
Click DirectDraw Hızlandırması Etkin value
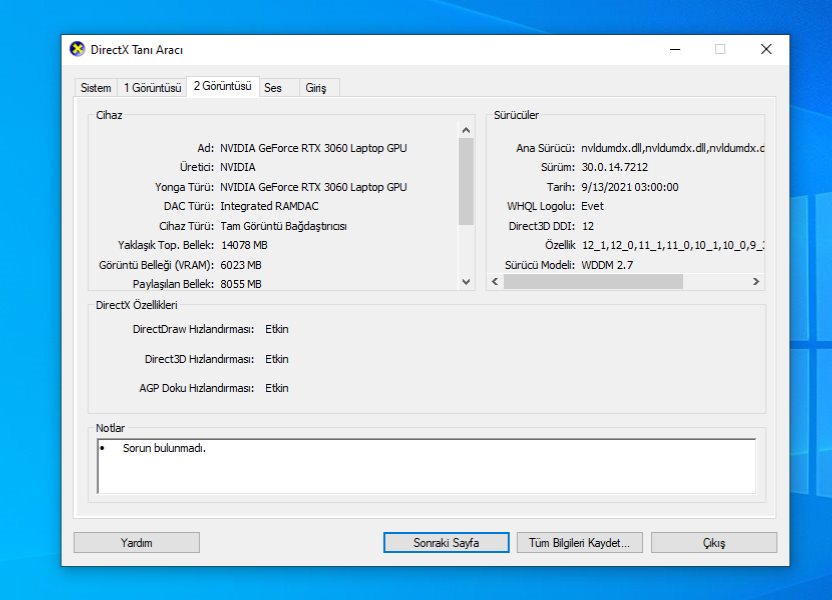click(x=277, y=329)
